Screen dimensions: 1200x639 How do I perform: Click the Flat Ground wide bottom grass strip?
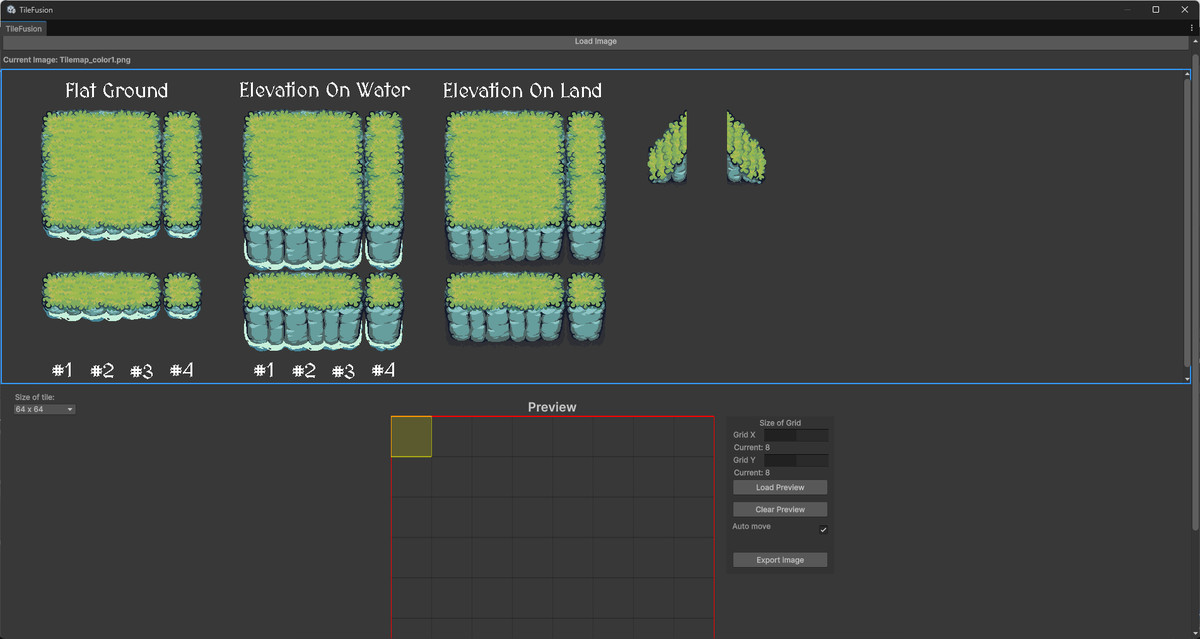(101, 296)
